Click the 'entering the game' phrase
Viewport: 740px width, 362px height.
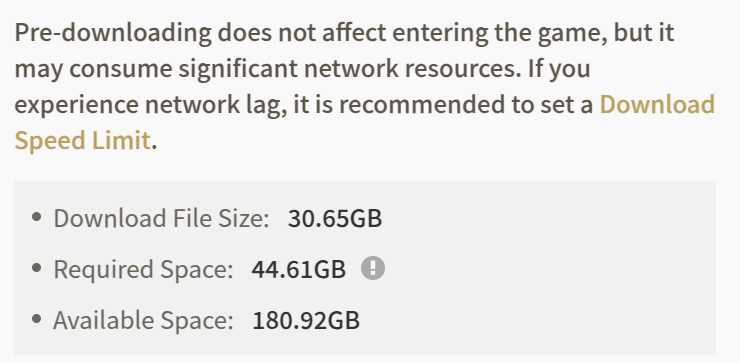pos(500,33)
